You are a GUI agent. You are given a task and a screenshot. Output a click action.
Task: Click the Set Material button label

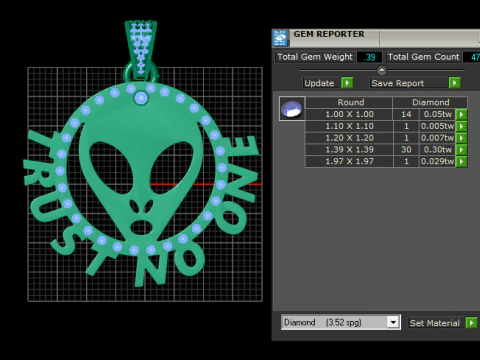[435, 323]
